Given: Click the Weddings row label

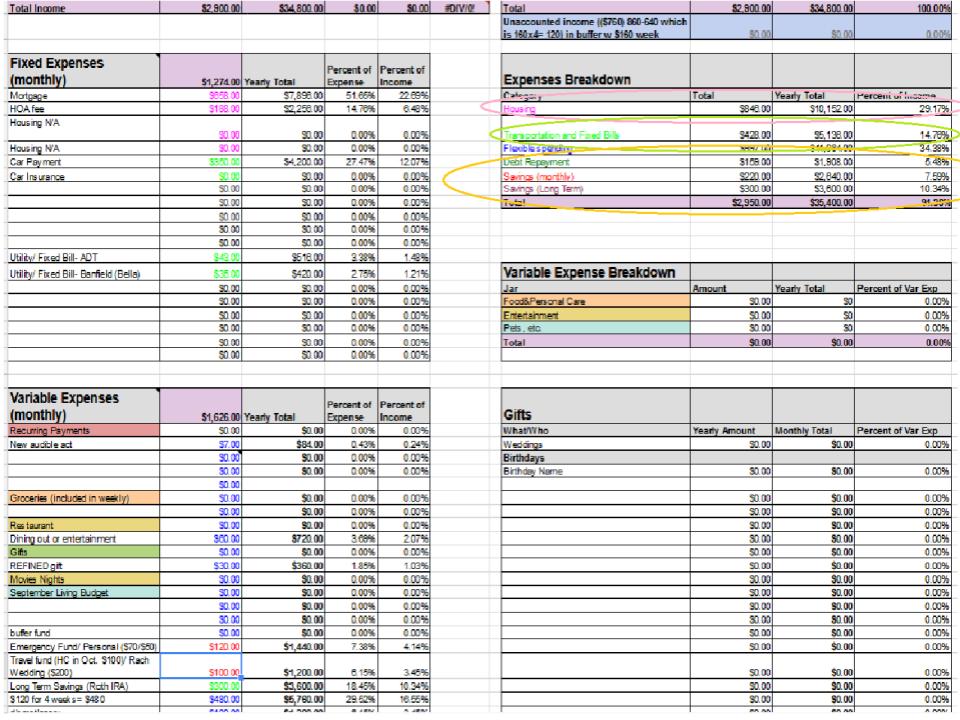Looking at the screenshot, I should pos(595,444).
